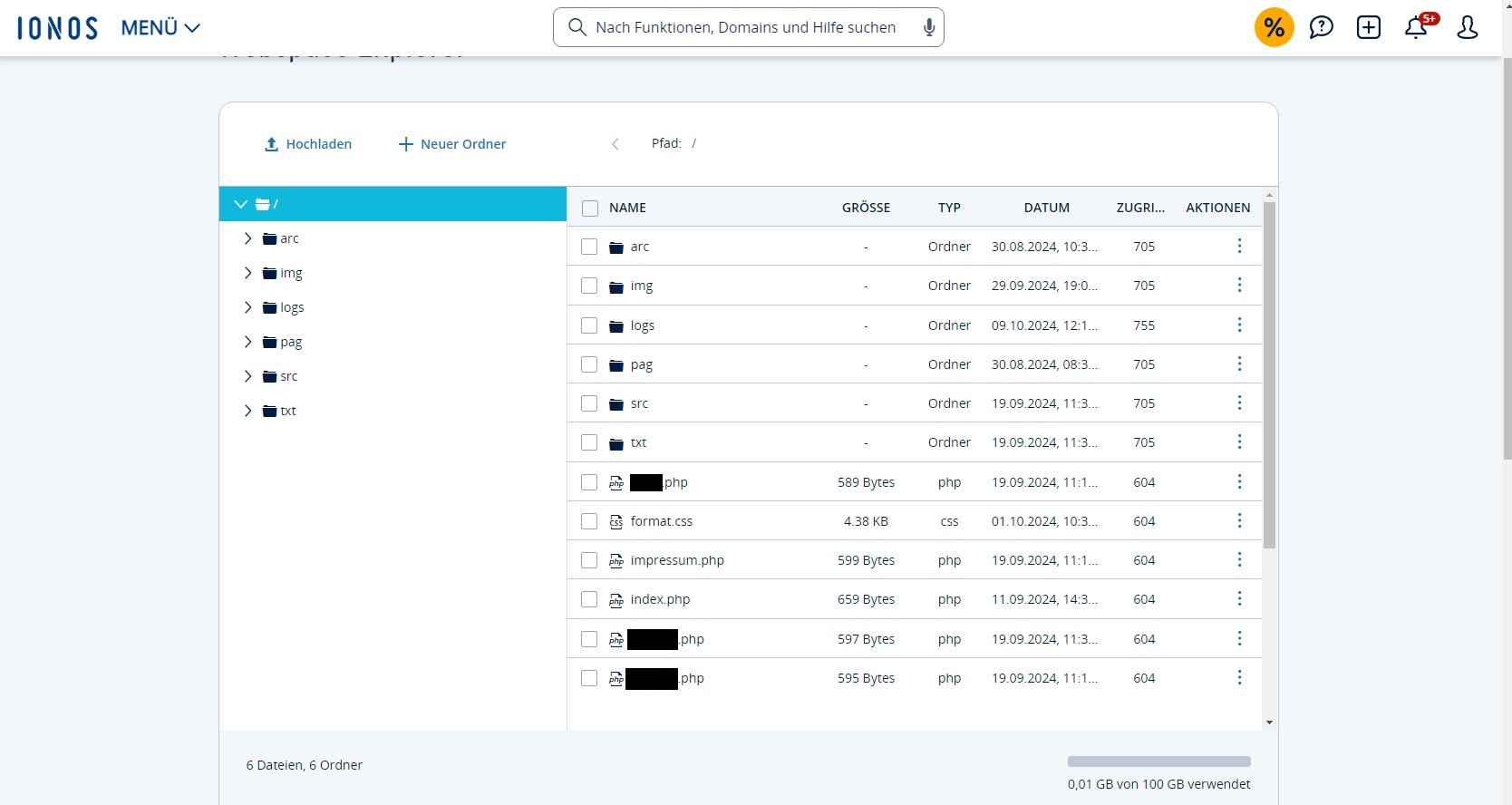Activate the microphone voice search icon
Image resolution: width=1512 pixels, height=805 pixels.
pyautogui.click(x=929, y=27)
